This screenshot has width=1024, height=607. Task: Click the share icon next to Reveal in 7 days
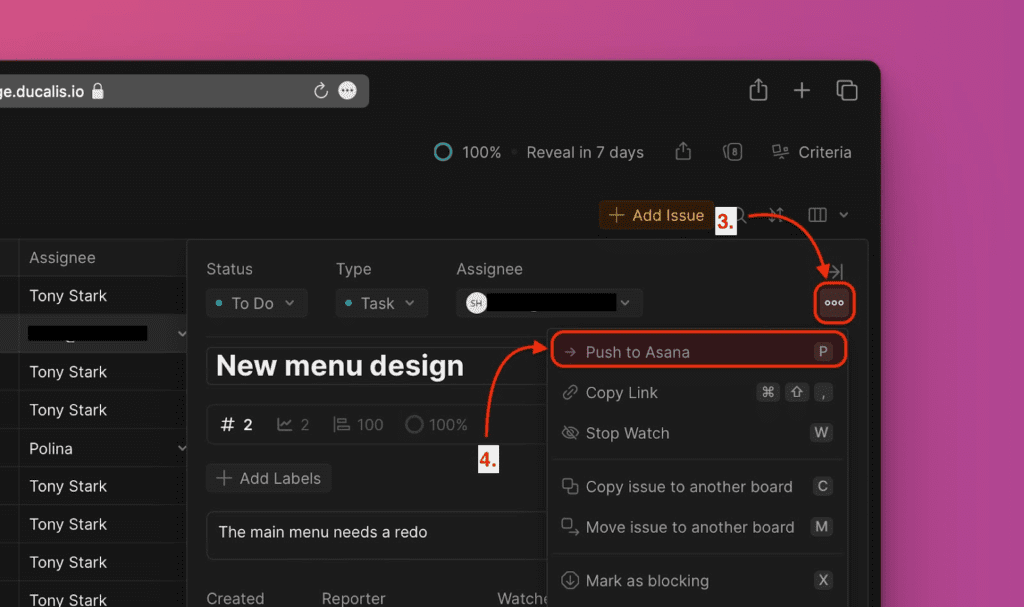(x=683, y=151)
